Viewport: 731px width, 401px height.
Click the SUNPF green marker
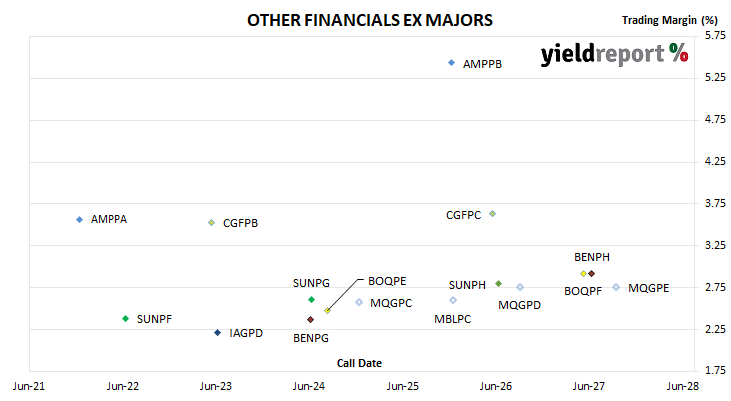tap(125, 318)
